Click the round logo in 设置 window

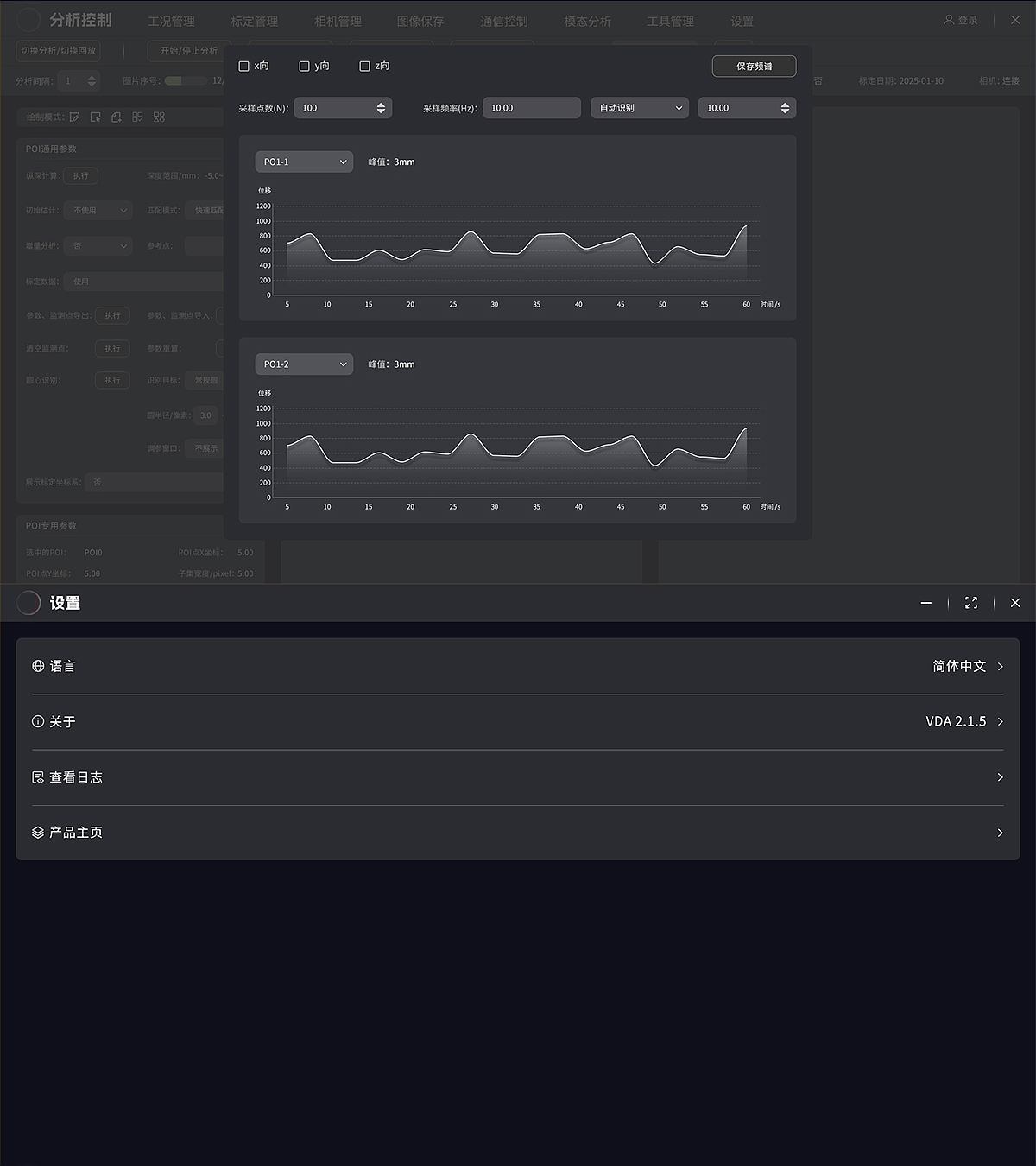pos(28,603)
